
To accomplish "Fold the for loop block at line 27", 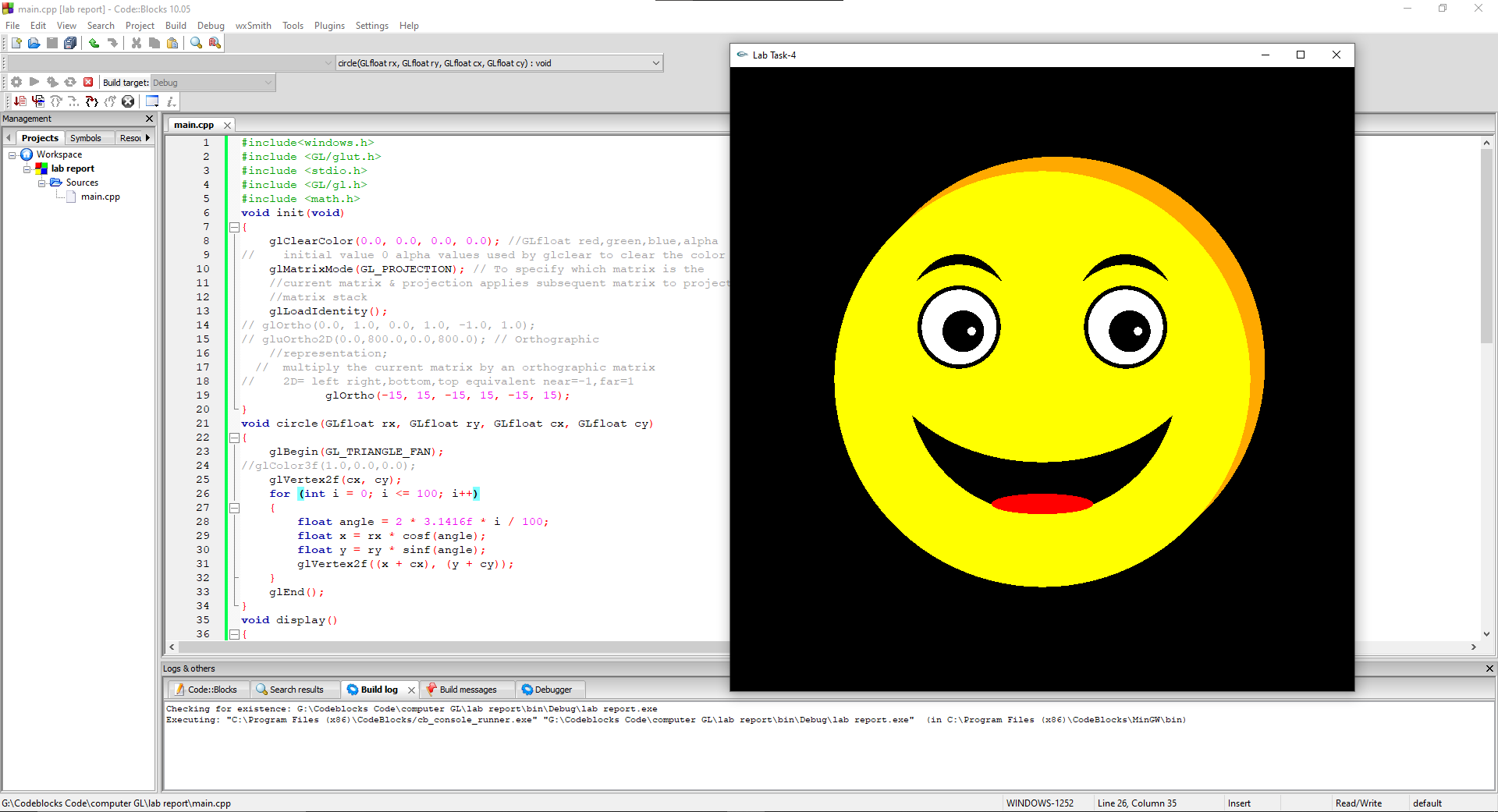I will click(x=234, y=508).
